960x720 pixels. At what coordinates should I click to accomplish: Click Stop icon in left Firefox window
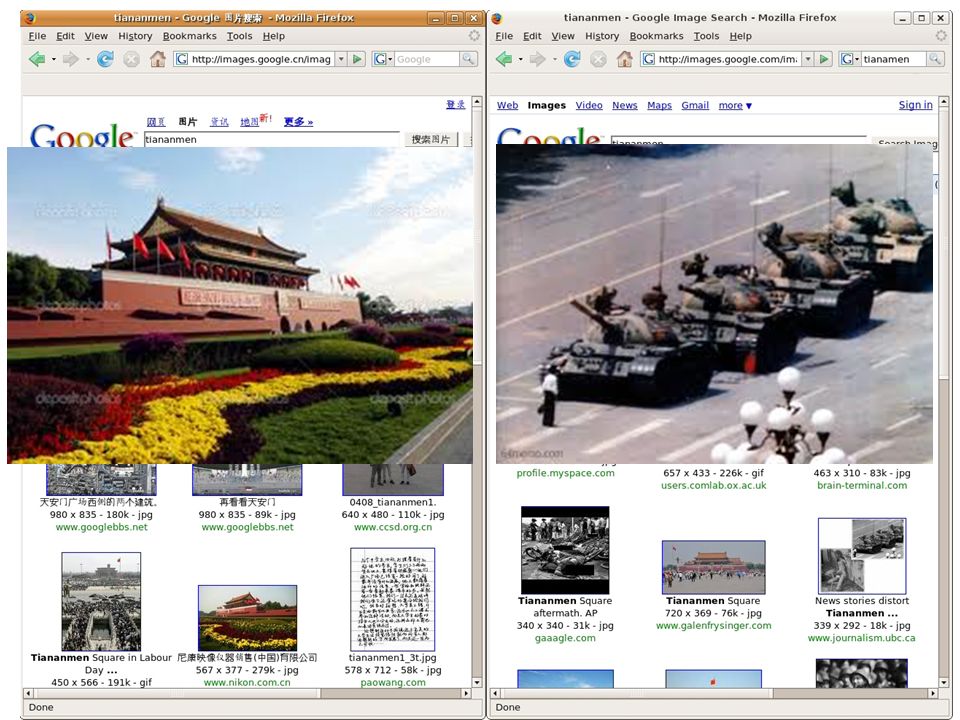click(131, 59)
